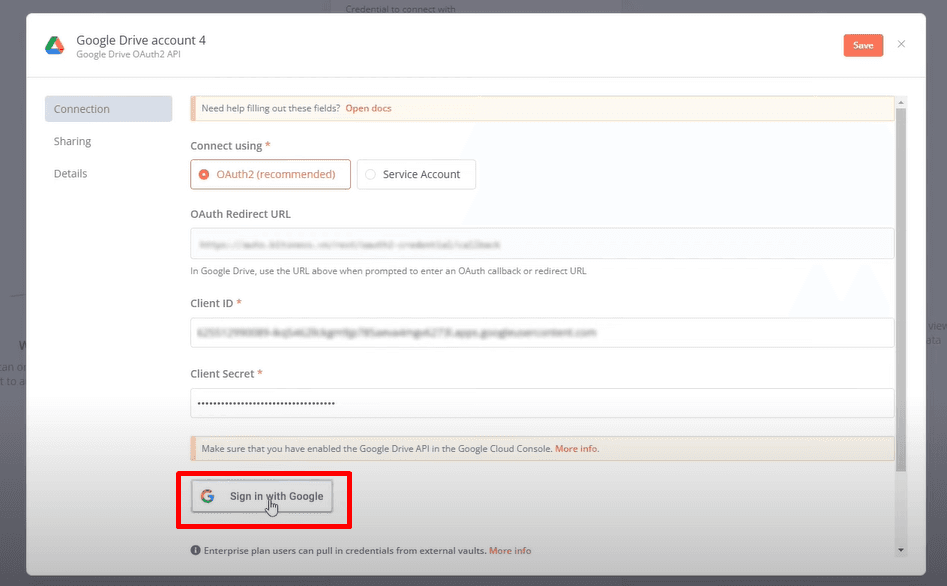This screenshot has height=586, width=947.
Task: Click the 'Google Drive OAuth2 API' subtitle
Action: coord(128,54)
